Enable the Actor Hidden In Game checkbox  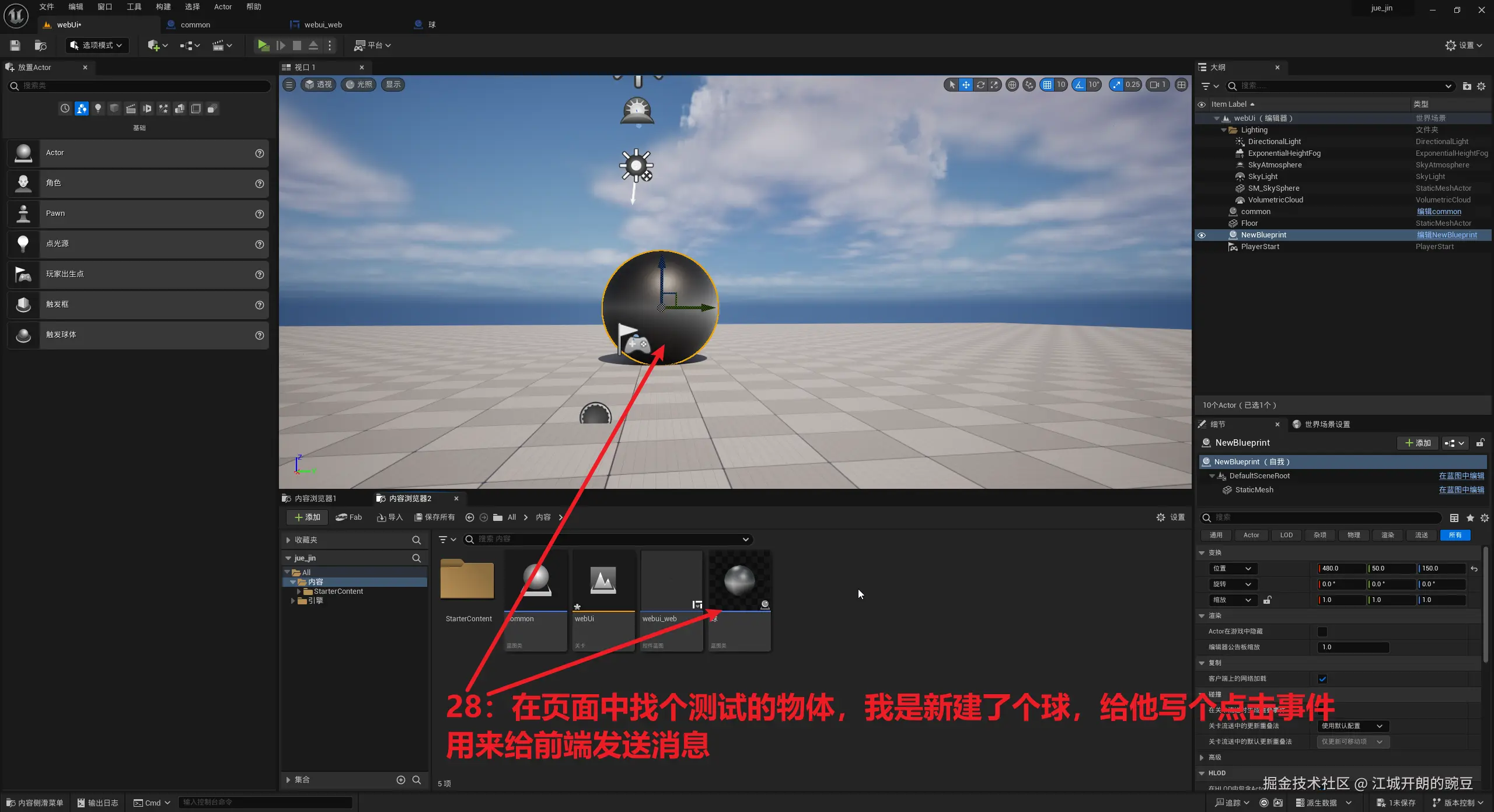[x=1322, y=632]
